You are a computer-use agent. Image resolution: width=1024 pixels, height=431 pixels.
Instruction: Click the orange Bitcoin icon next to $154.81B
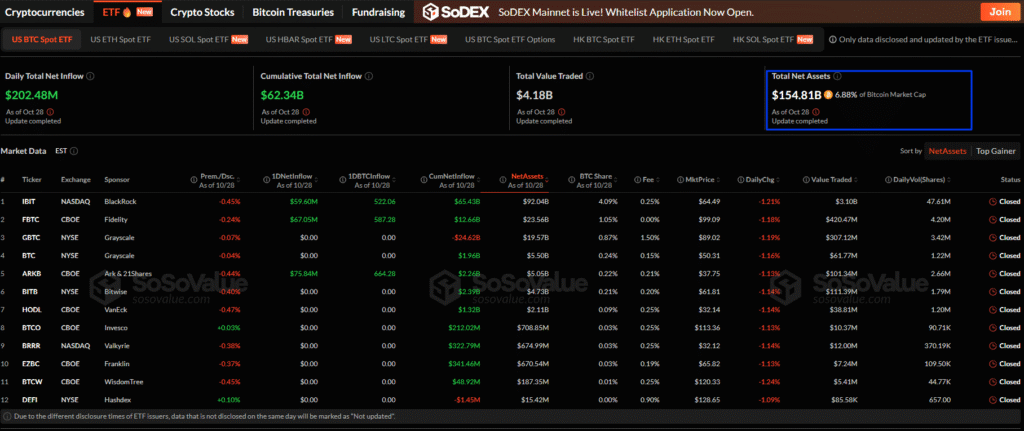pyautogui.click(x=828, y=95)
